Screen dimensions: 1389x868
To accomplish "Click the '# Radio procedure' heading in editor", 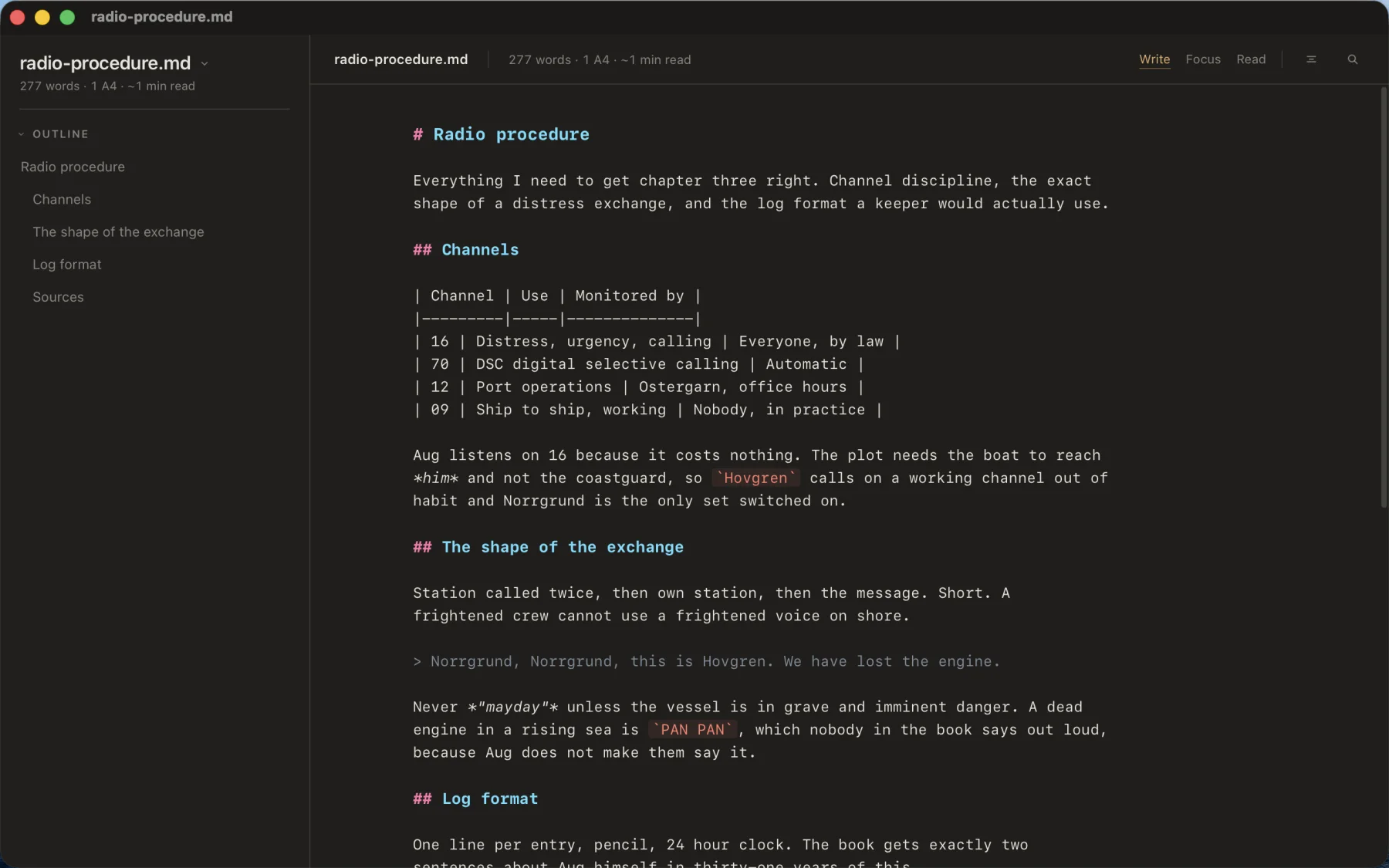I will [501, 134].
